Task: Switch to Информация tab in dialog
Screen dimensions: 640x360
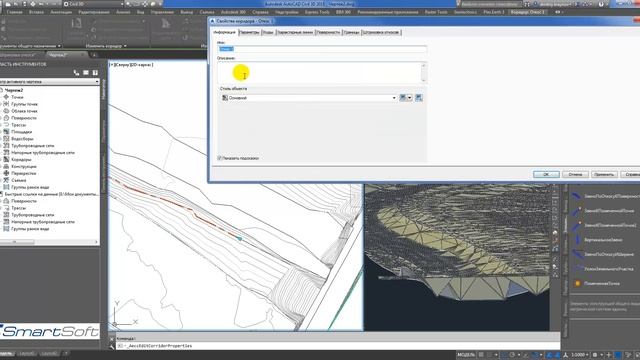Action: tap(224, 32)
